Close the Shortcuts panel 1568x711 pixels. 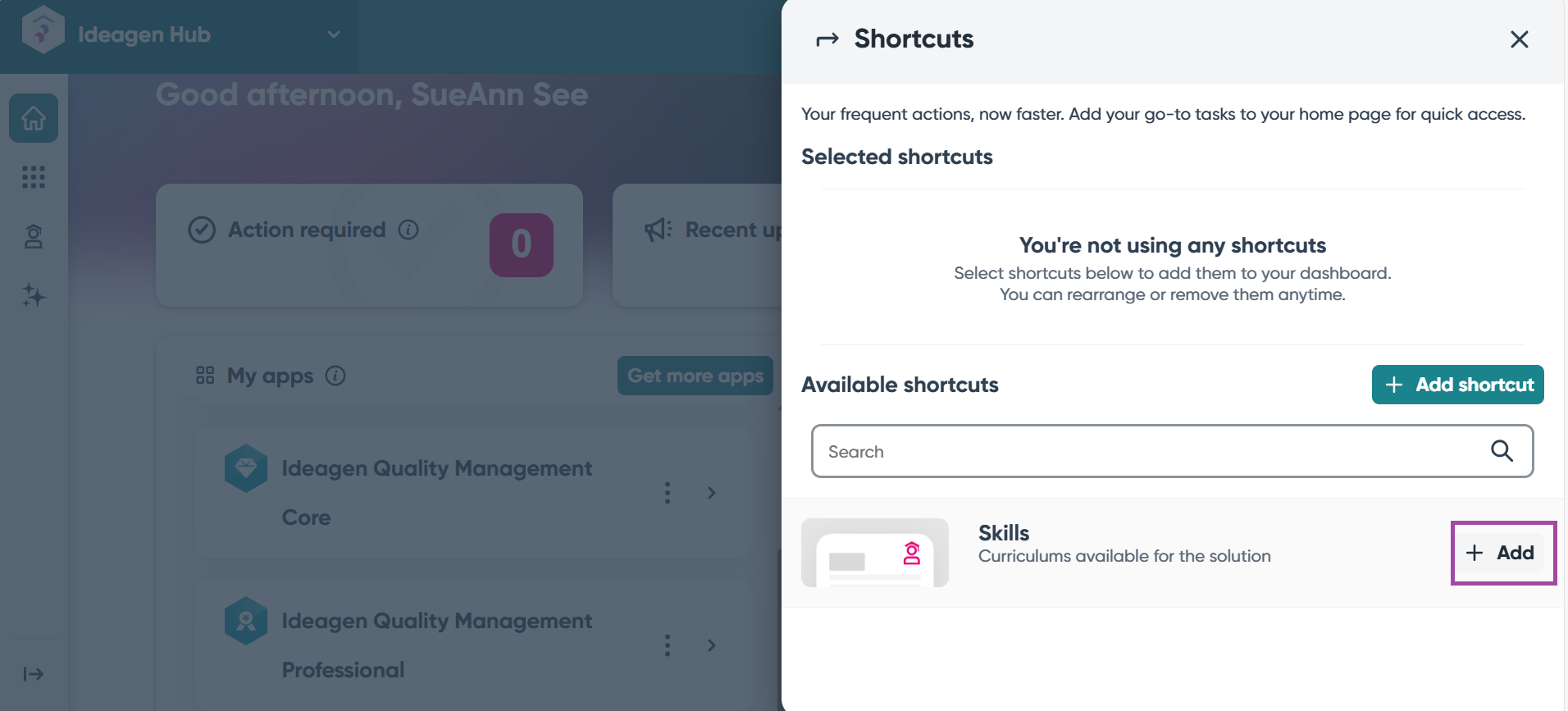pos(1519,39)
